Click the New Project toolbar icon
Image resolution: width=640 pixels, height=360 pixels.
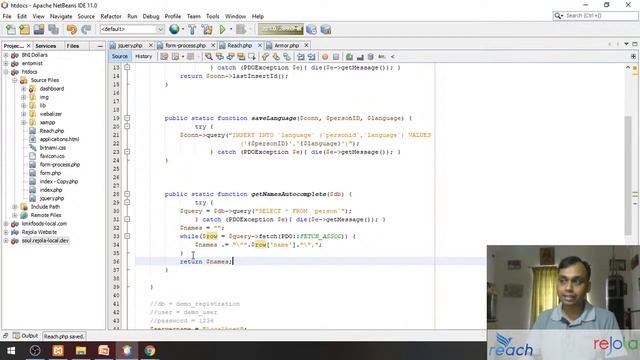[x=24, y=29]
